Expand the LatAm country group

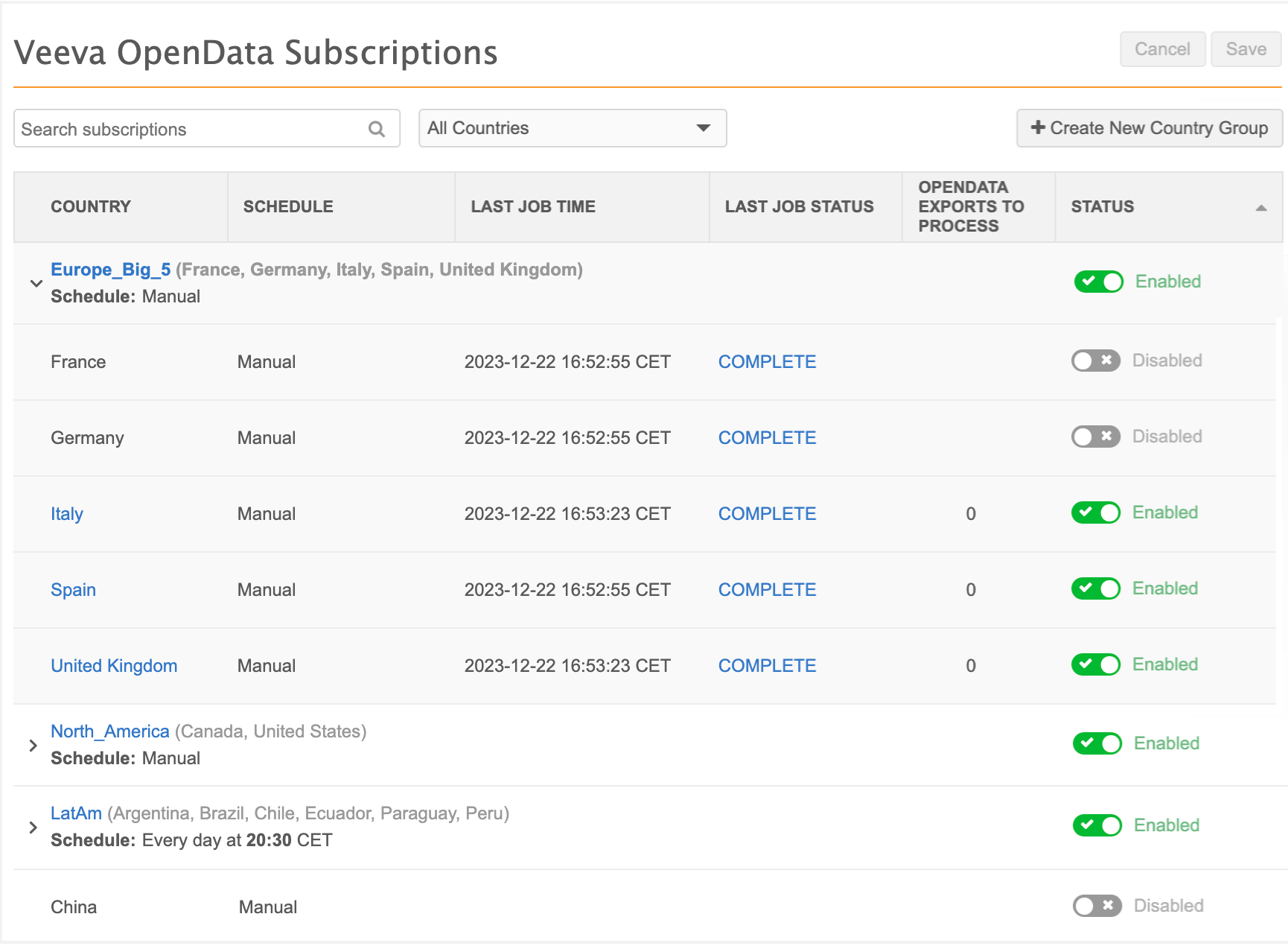pos(33,828)
